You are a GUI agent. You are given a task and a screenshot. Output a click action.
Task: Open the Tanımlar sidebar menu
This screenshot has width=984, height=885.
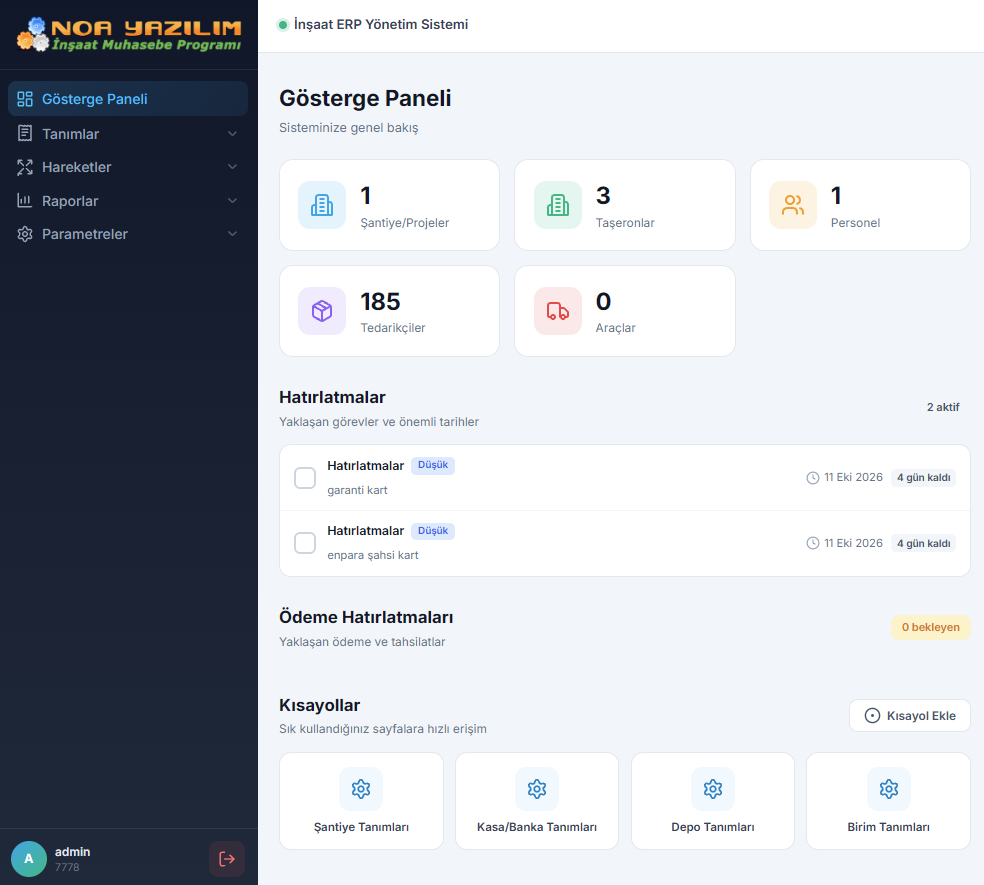(128, 134)
